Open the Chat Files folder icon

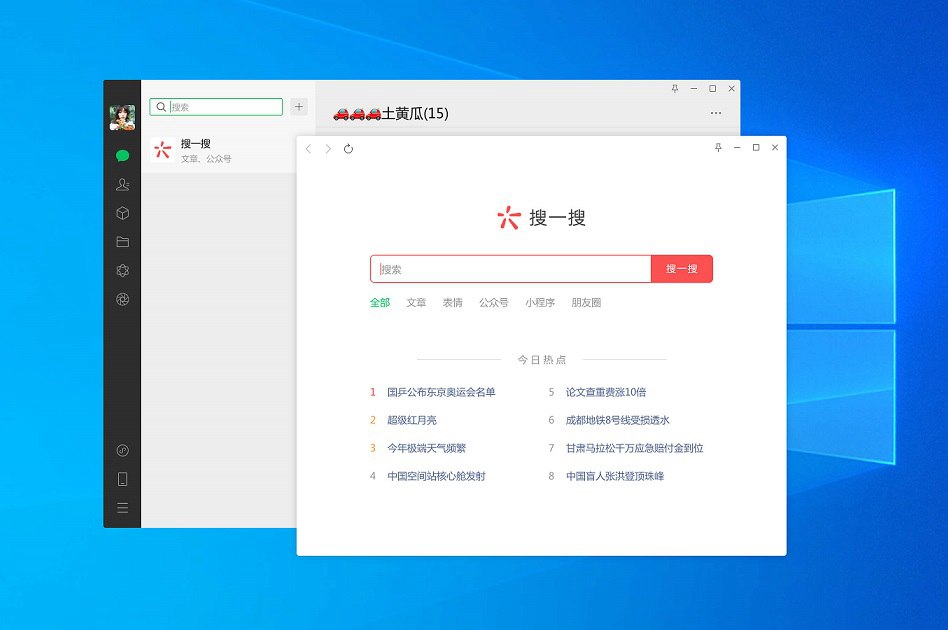[122, 240]
